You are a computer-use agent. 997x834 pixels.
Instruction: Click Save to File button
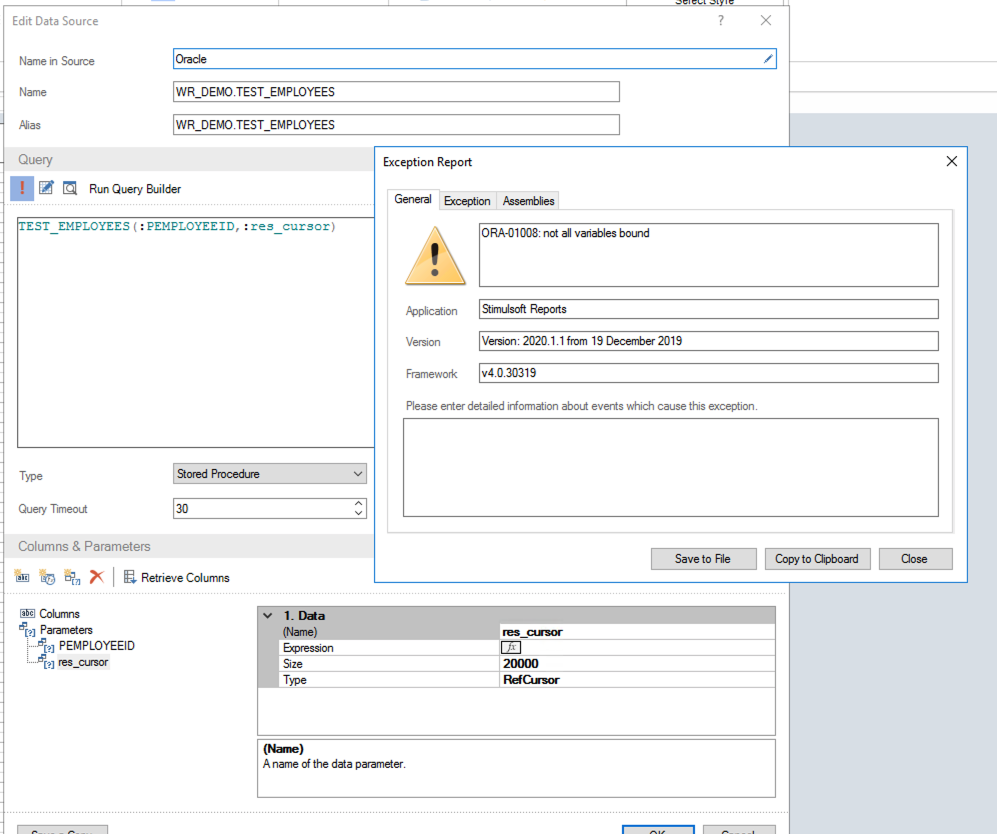703,559
